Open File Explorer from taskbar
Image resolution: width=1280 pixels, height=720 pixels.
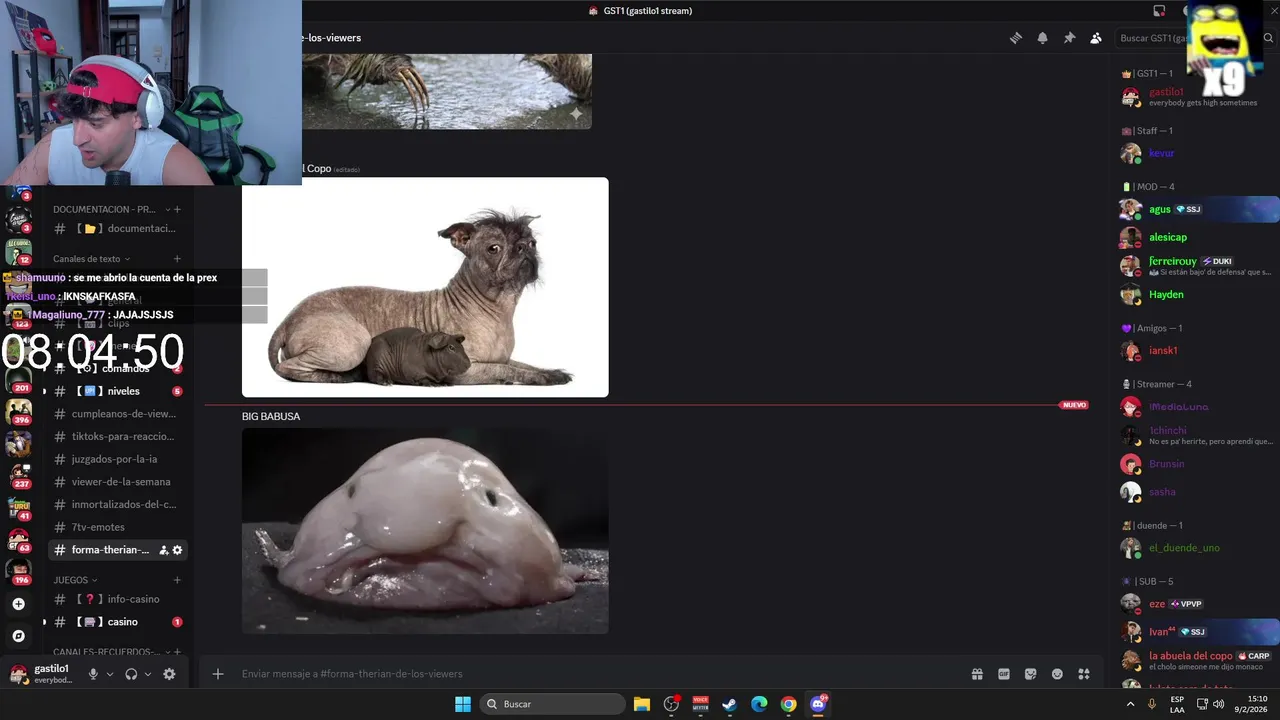point(642,704)
